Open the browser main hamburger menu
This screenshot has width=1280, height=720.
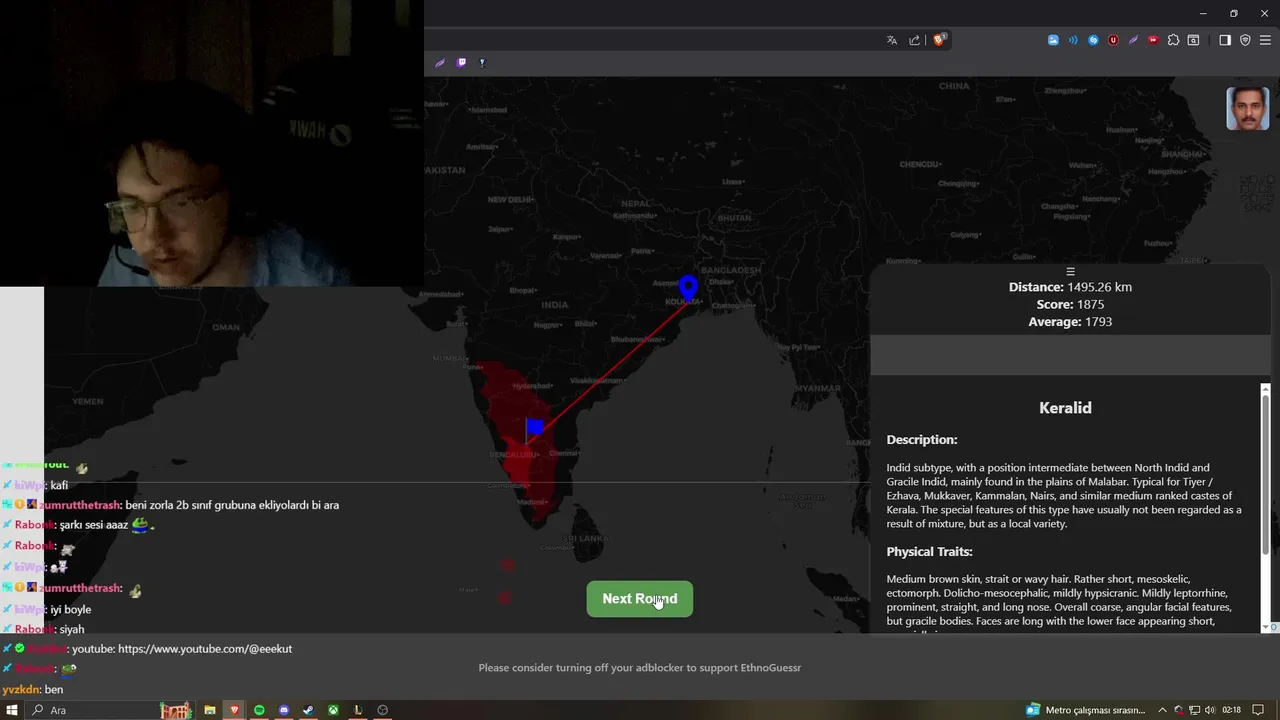(1265, 40)
